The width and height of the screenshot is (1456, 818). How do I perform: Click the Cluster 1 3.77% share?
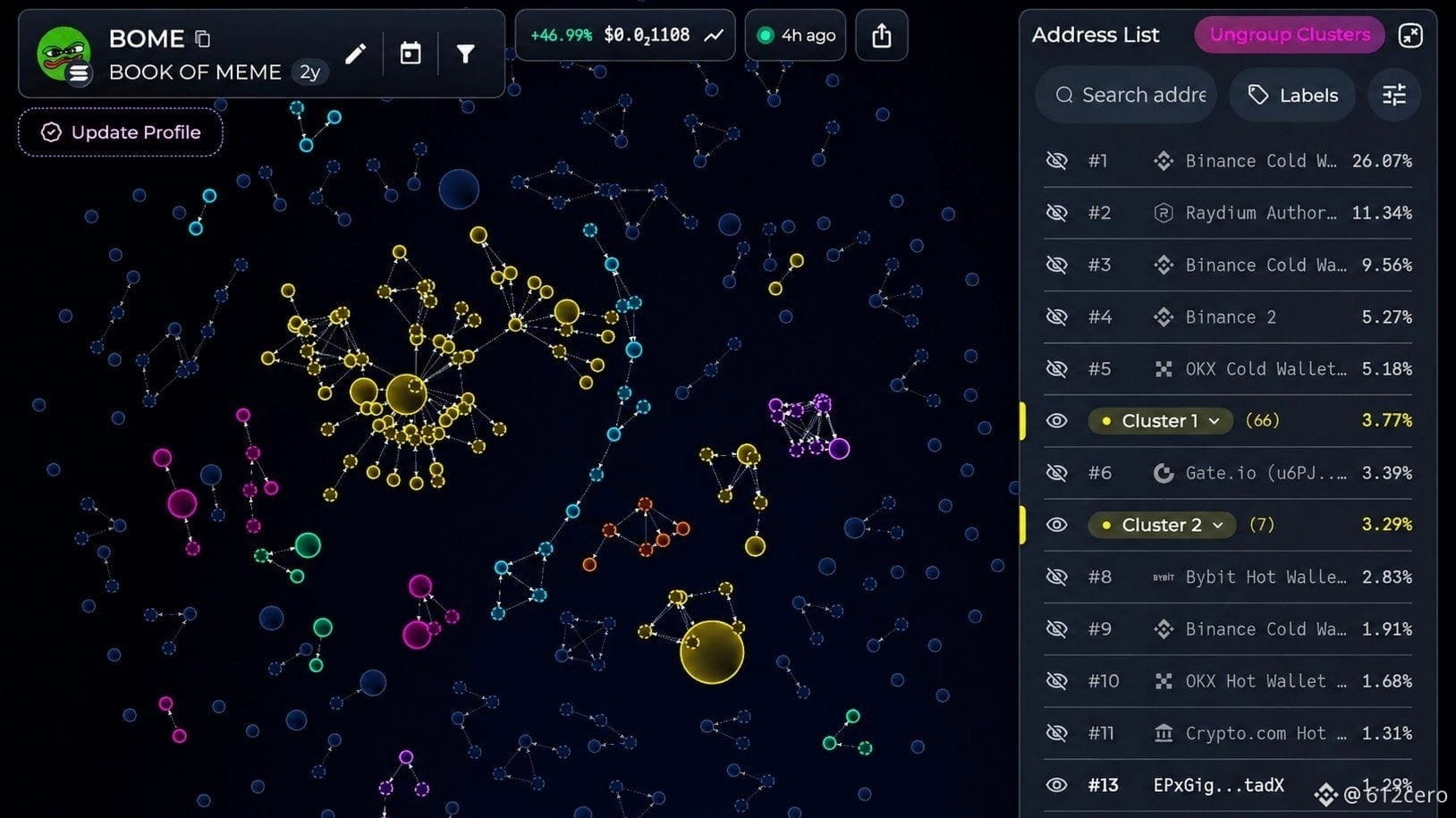tap(1386, 420)
